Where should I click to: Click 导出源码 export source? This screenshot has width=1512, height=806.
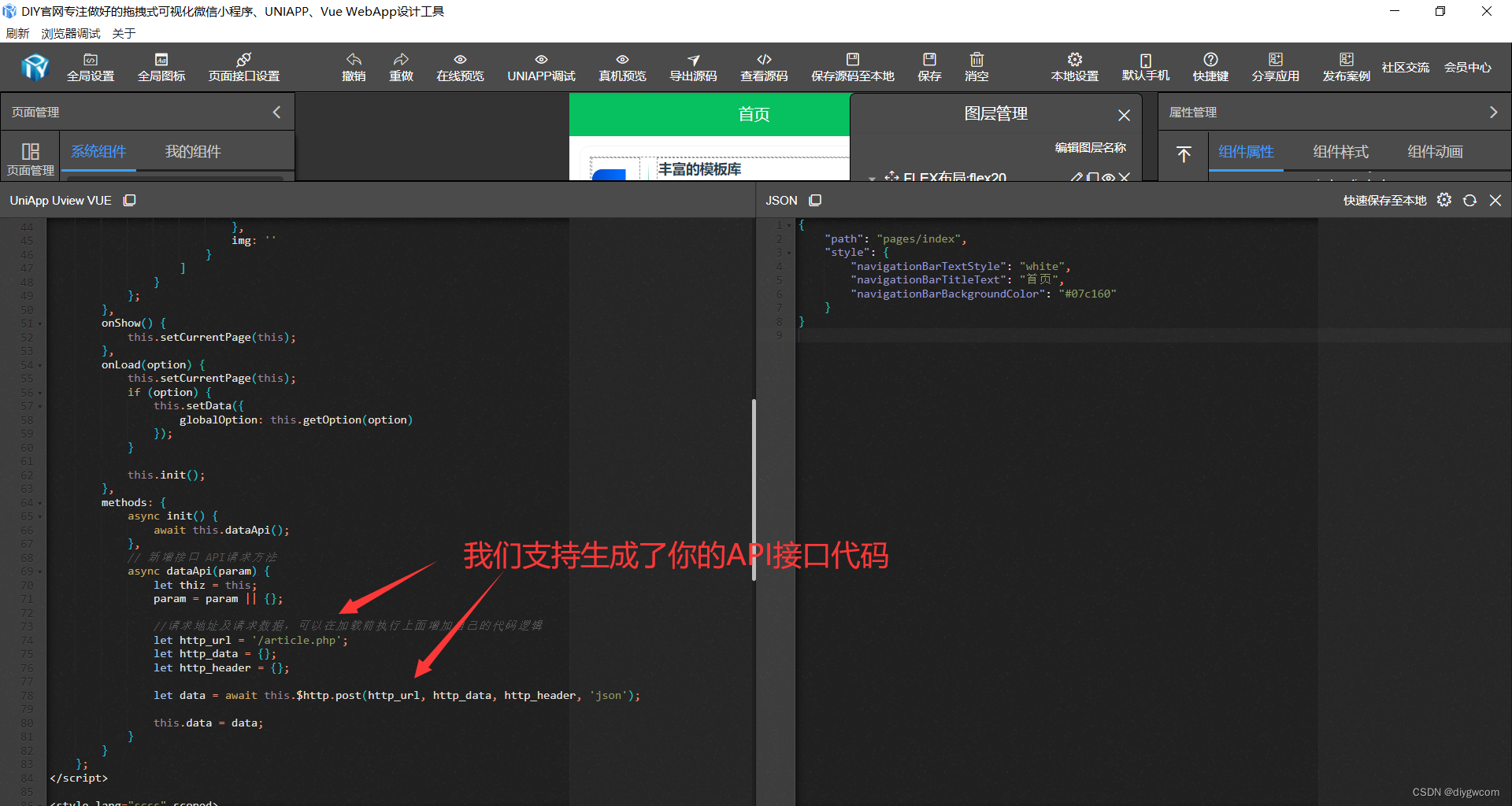tap(693, 67)
